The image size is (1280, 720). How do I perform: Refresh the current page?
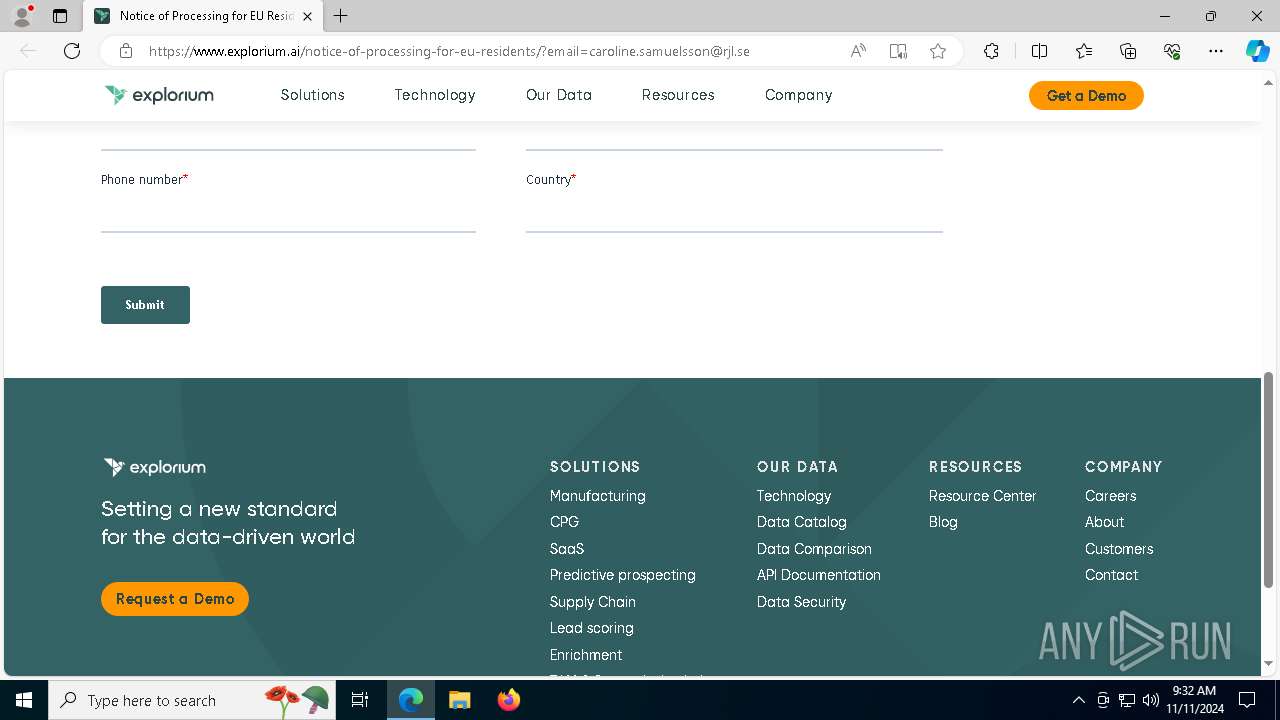tap(72, 51)
